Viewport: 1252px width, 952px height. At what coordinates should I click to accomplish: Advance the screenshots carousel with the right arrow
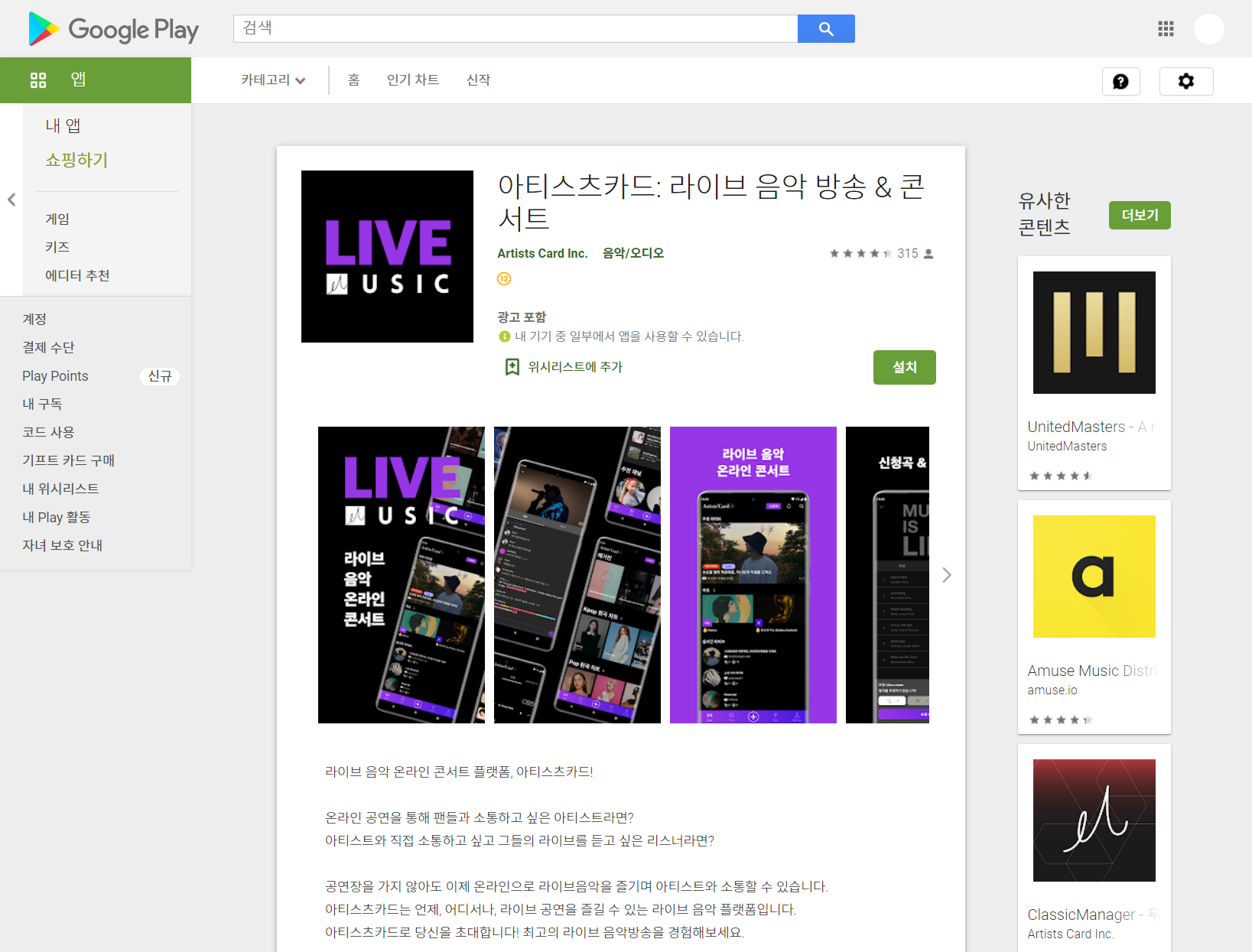coord(947,575)
